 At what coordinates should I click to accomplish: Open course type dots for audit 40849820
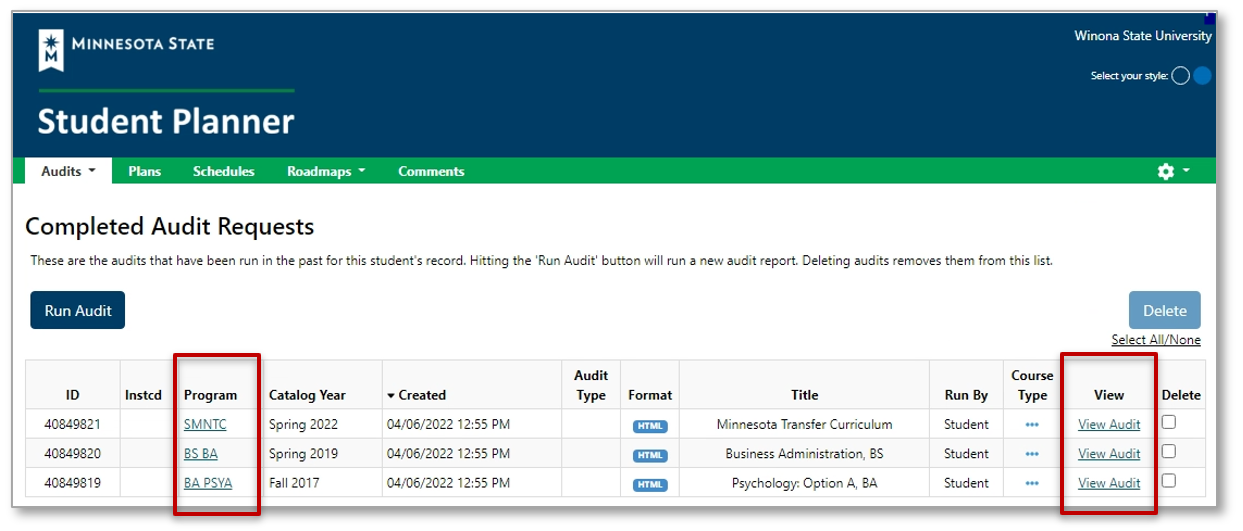(1031, 454)
